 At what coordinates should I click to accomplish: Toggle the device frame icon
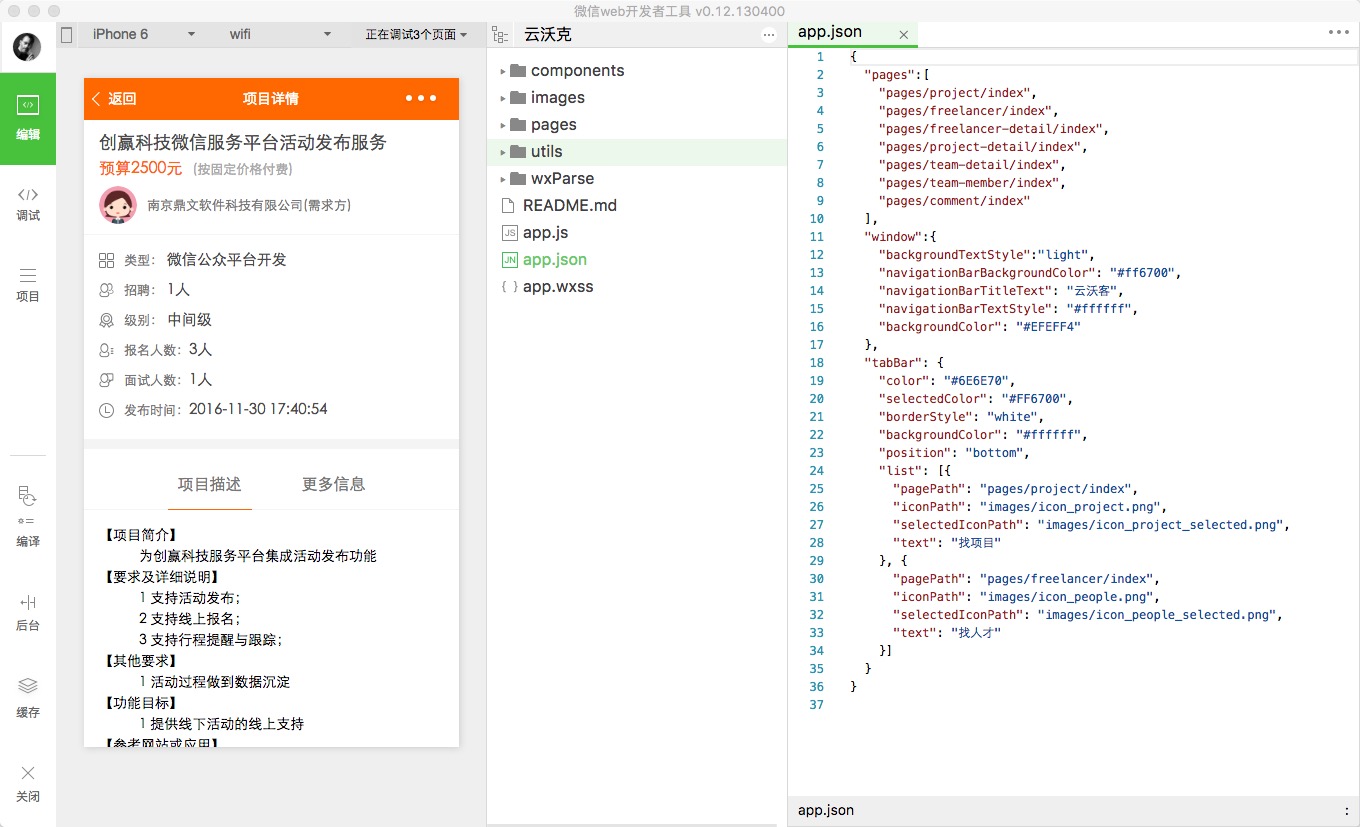67,34
